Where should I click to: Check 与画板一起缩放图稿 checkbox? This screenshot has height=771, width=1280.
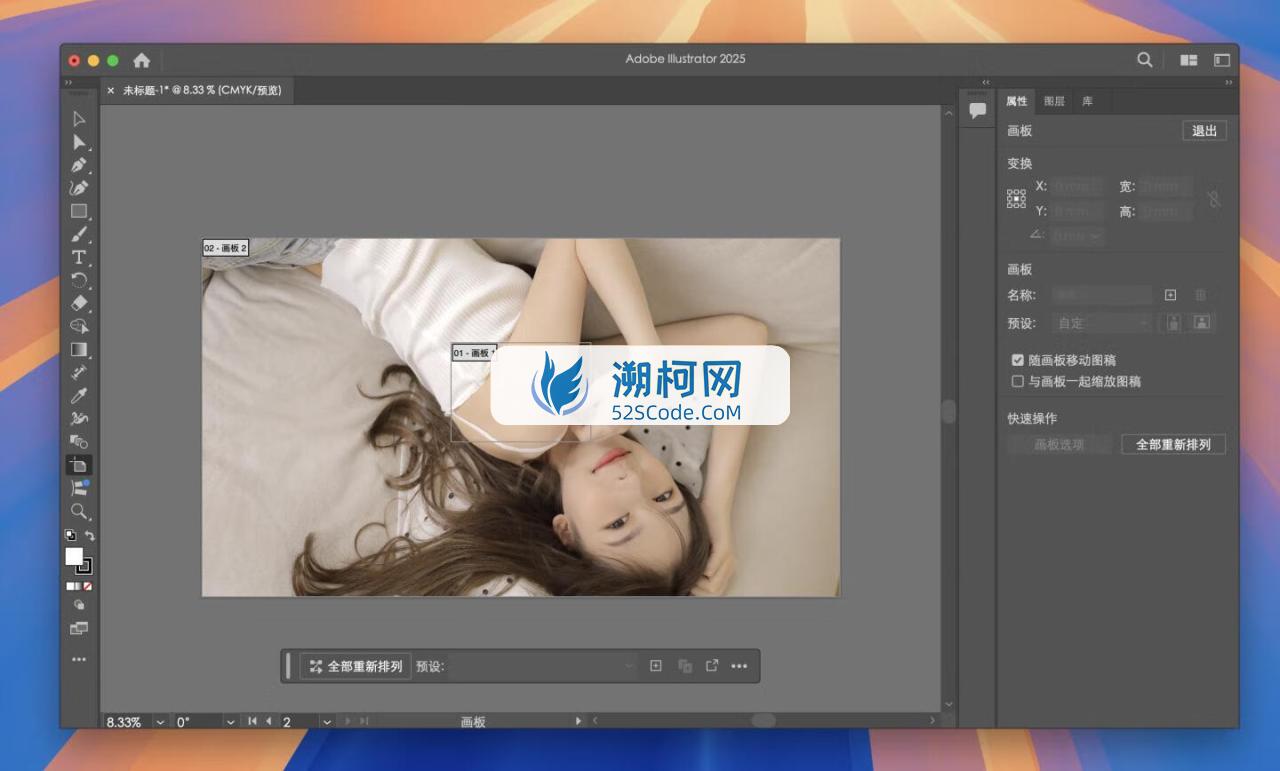pos(1018,381)
